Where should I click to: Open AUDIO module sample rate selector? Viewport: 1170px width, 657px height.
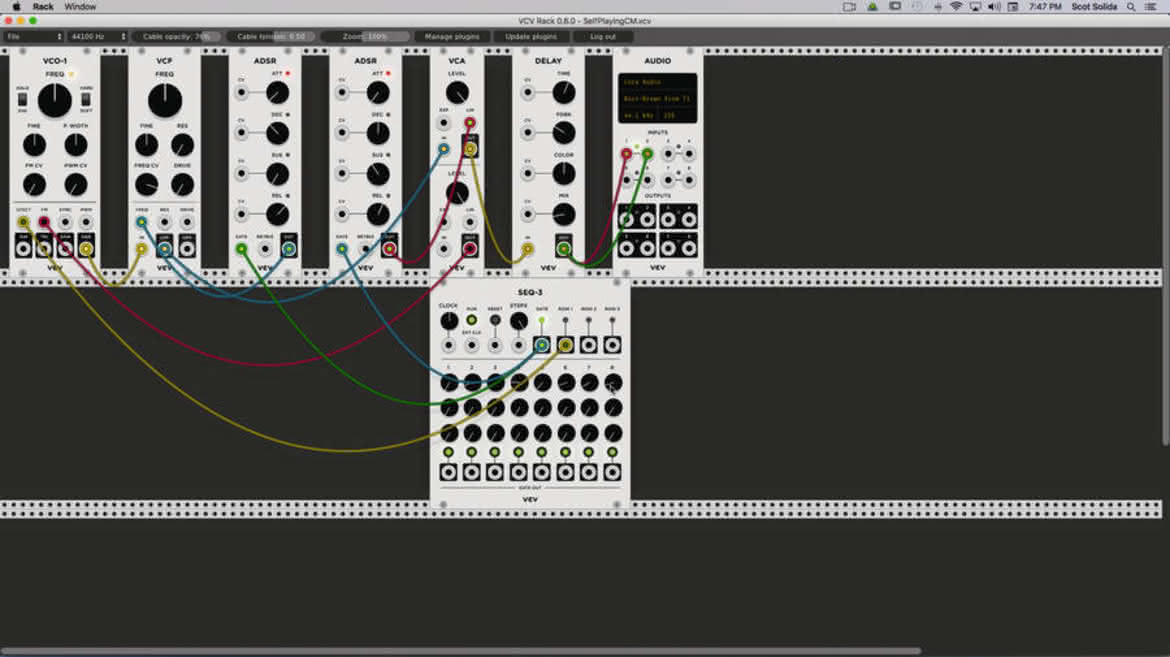coord(639,116)
